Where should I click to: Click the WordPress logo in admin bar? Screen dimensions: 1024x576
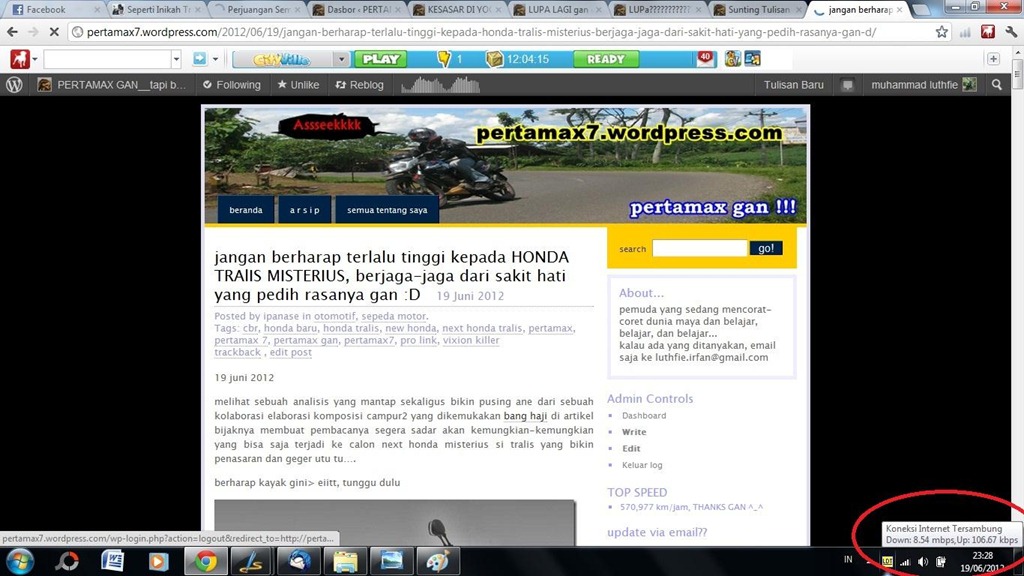[x=14, y=85]
